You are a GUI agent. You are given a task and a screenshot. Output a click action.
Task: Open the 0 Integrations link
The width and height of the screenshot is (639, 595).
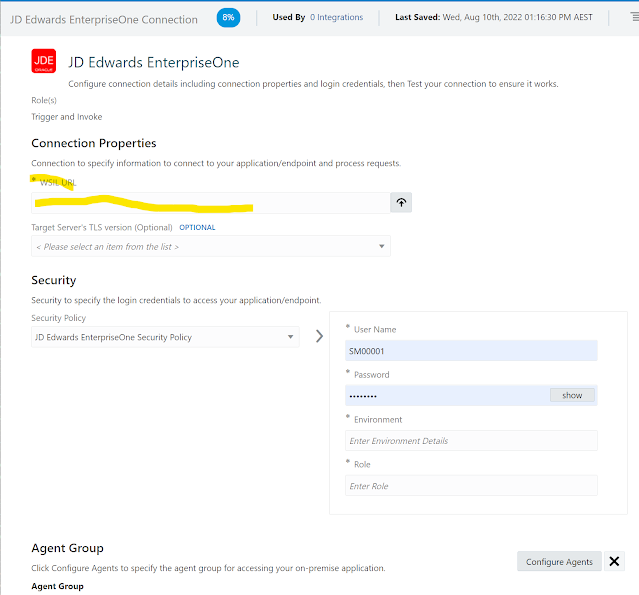pyautogui.click(x=336, y=17)
